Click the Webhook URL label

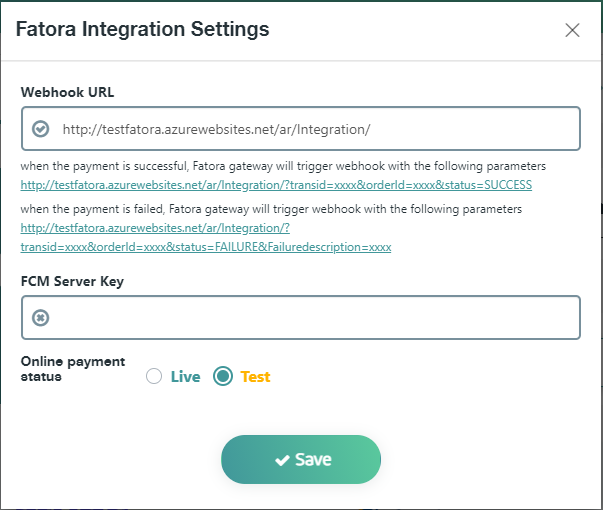(67, 92)
